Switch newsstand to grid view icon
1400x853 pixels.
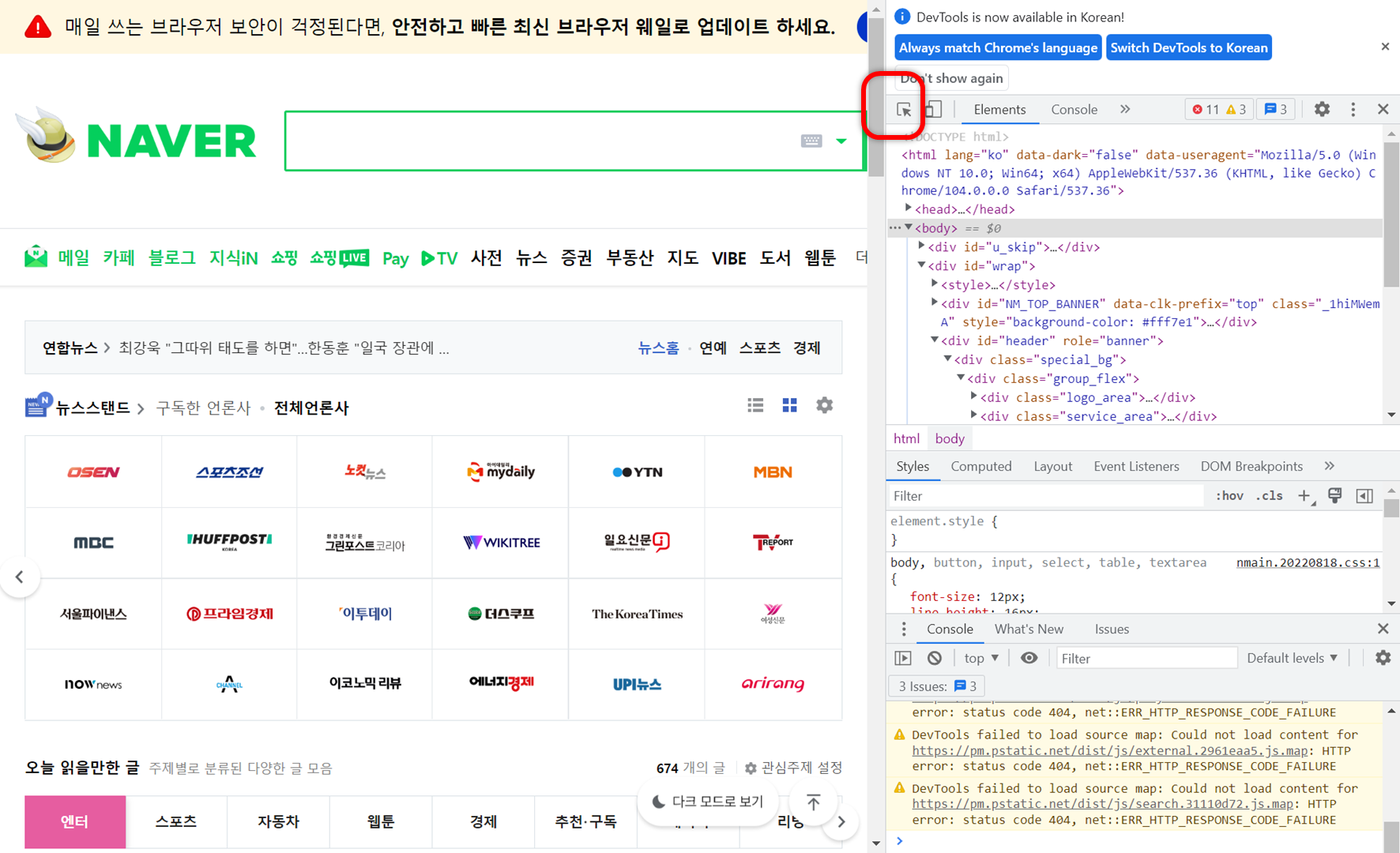click(x=789, y=405)
